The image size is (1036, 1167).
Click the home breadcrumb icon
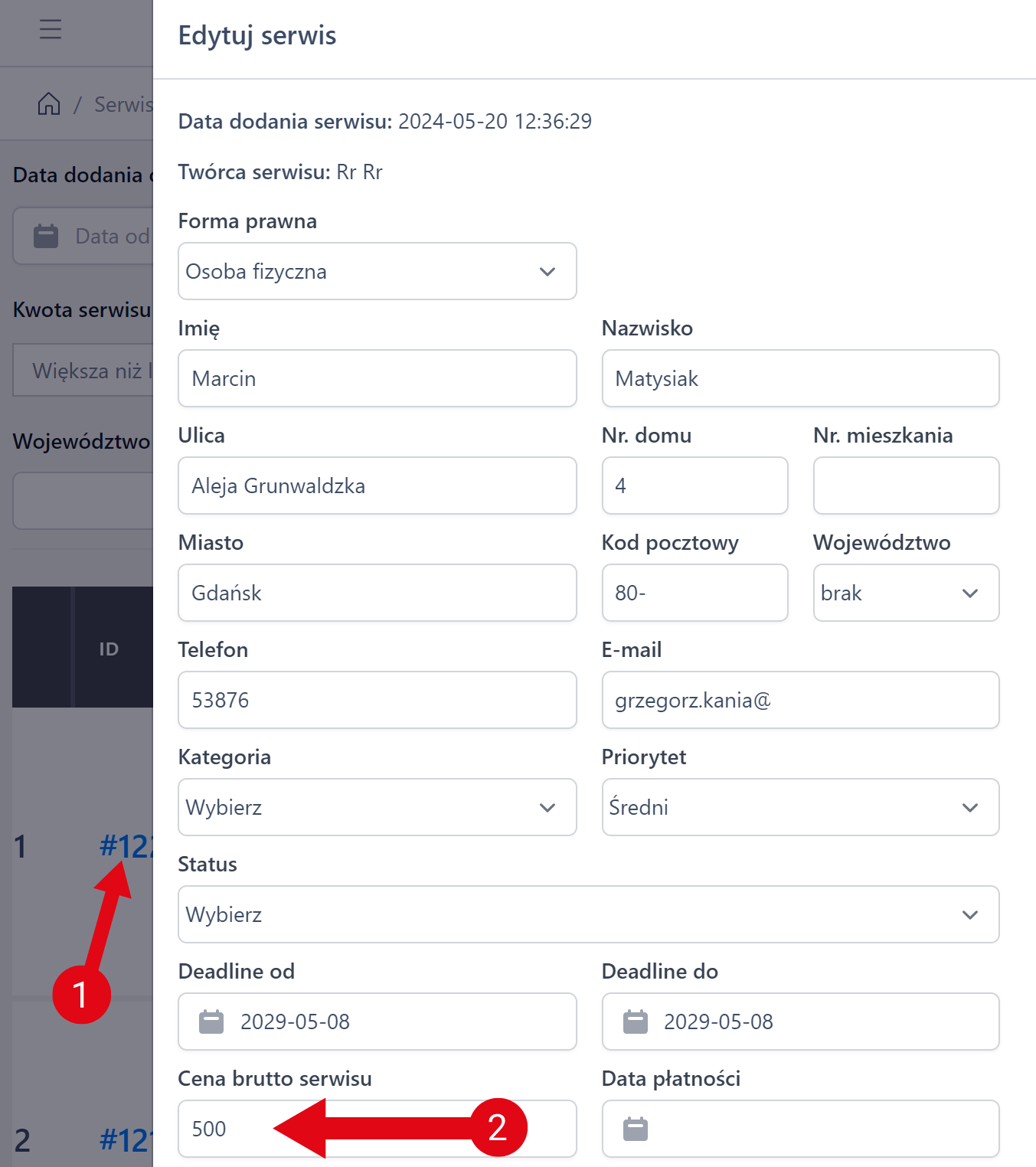pyautogui.click(x=49, y=103)
